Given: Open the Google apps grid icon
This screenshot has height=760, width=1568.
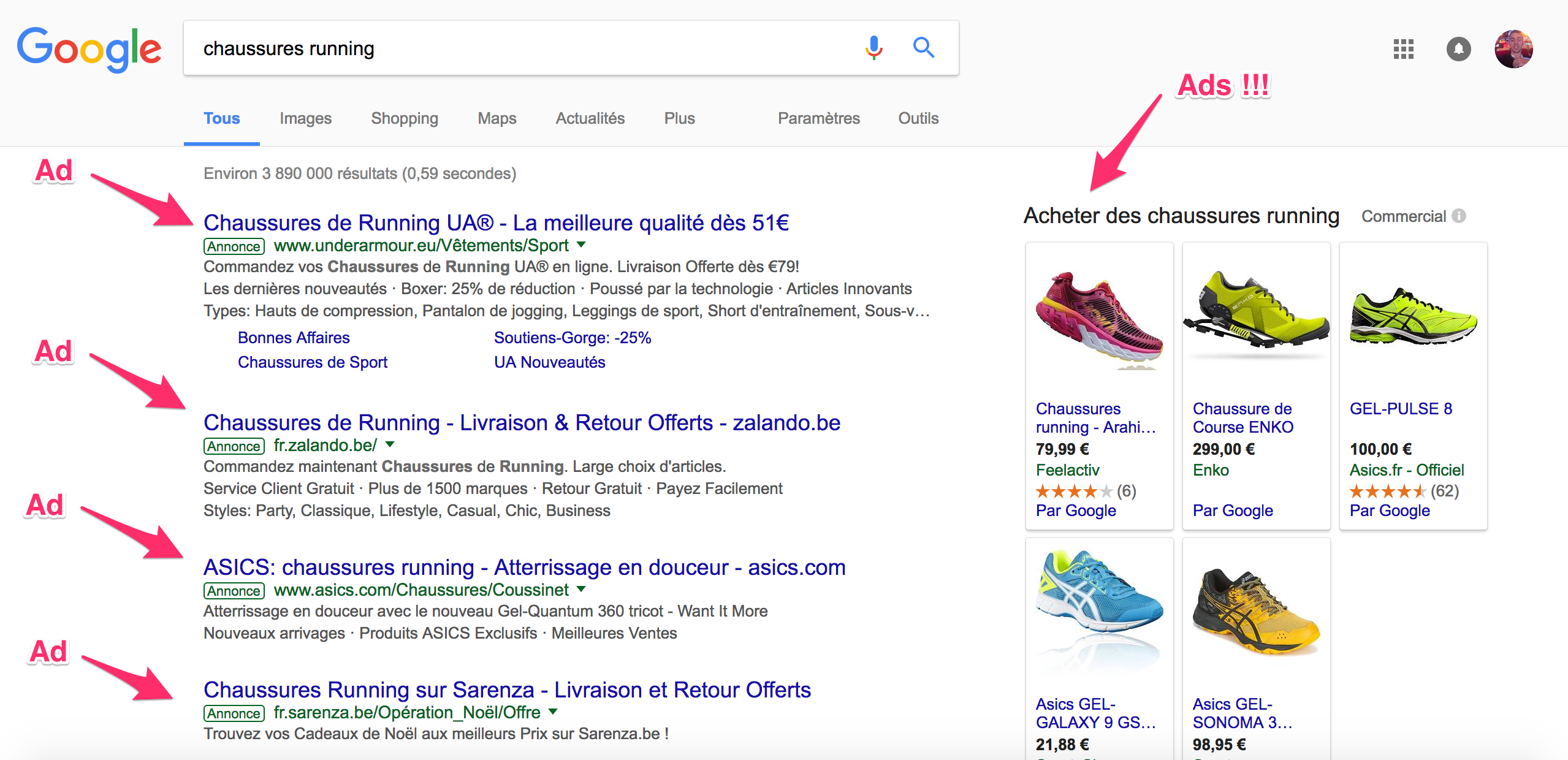Looking at the screenshot, I should click(x=1403, y=49).
